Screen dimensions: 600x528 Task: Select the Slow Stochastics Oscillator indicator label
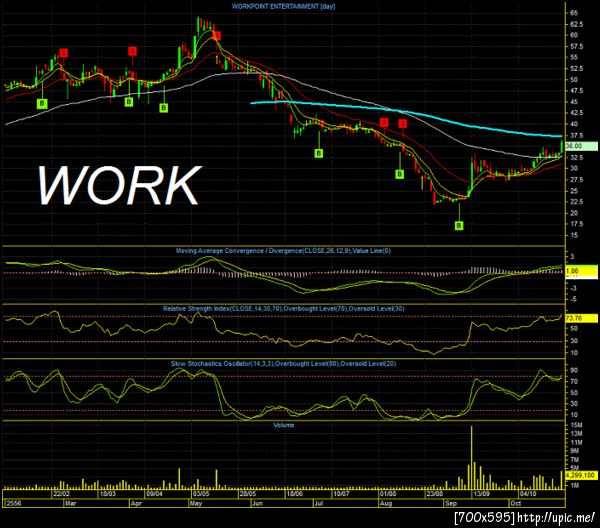click(284, 363)
